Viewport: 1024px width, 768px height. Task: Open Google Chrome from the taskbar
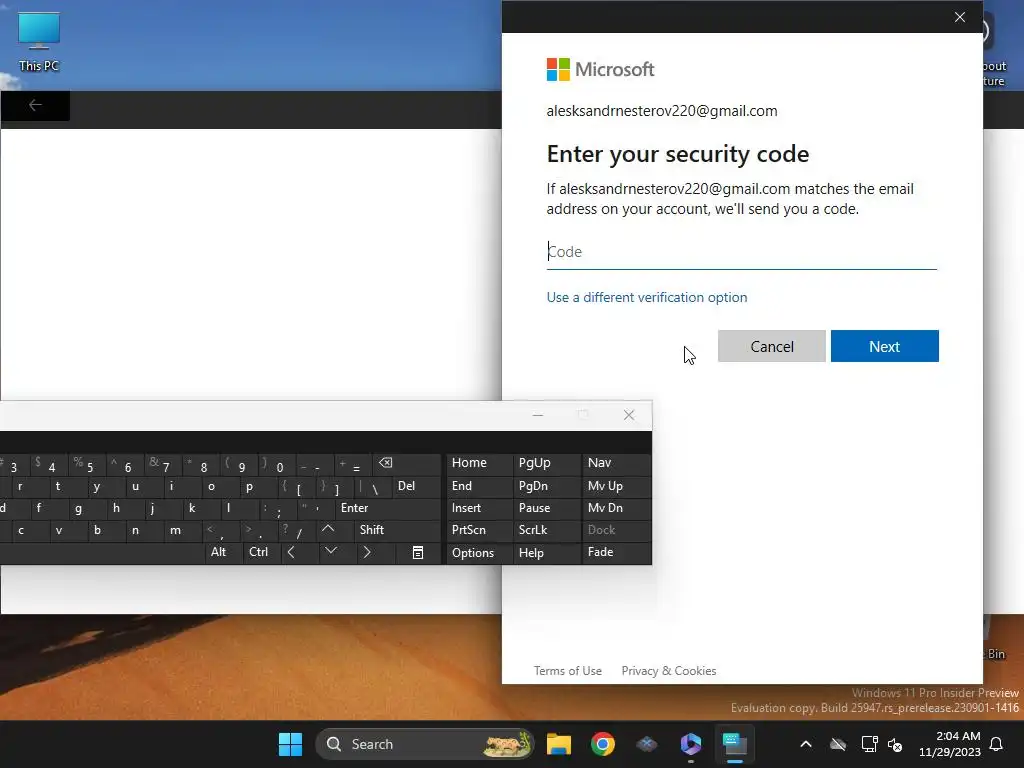pyautogui.click(x=603, y=744)
